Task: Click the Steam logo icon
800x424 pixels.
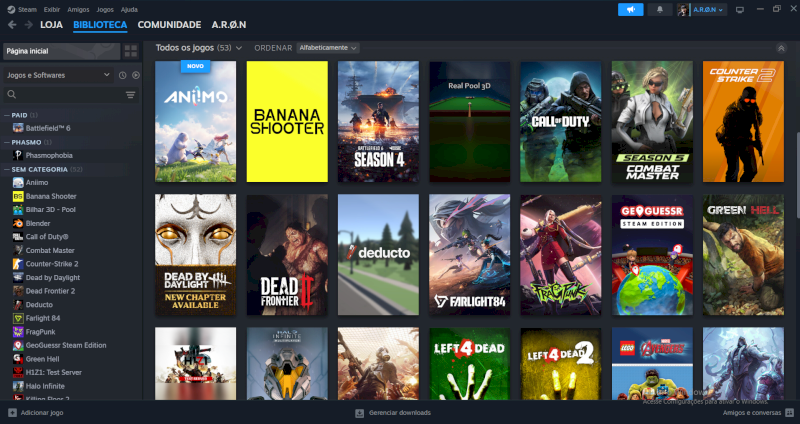Action: tap(11, 10)
